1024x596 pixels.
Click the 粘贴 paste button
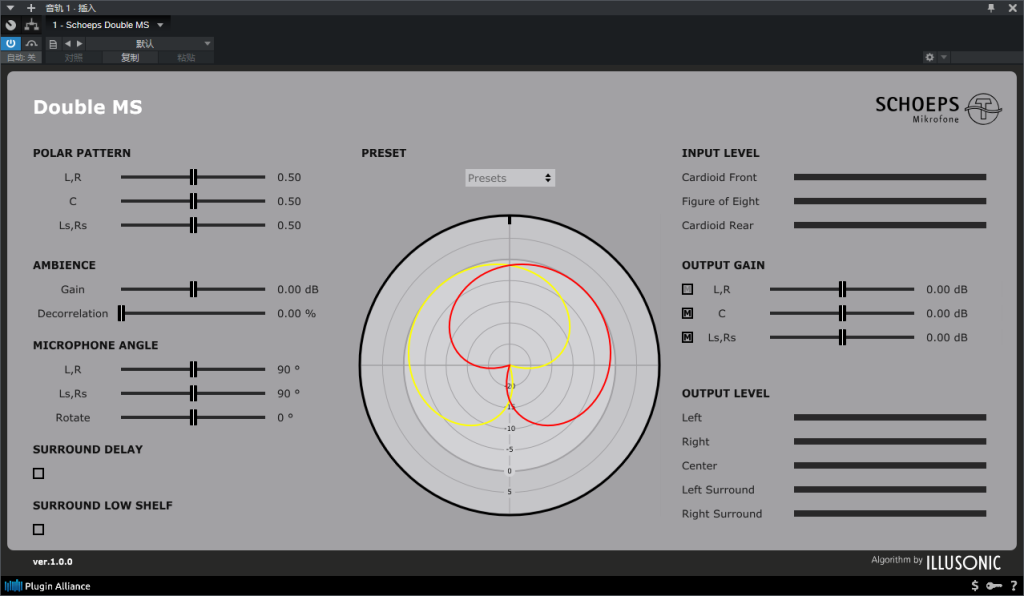coord(186,57)
